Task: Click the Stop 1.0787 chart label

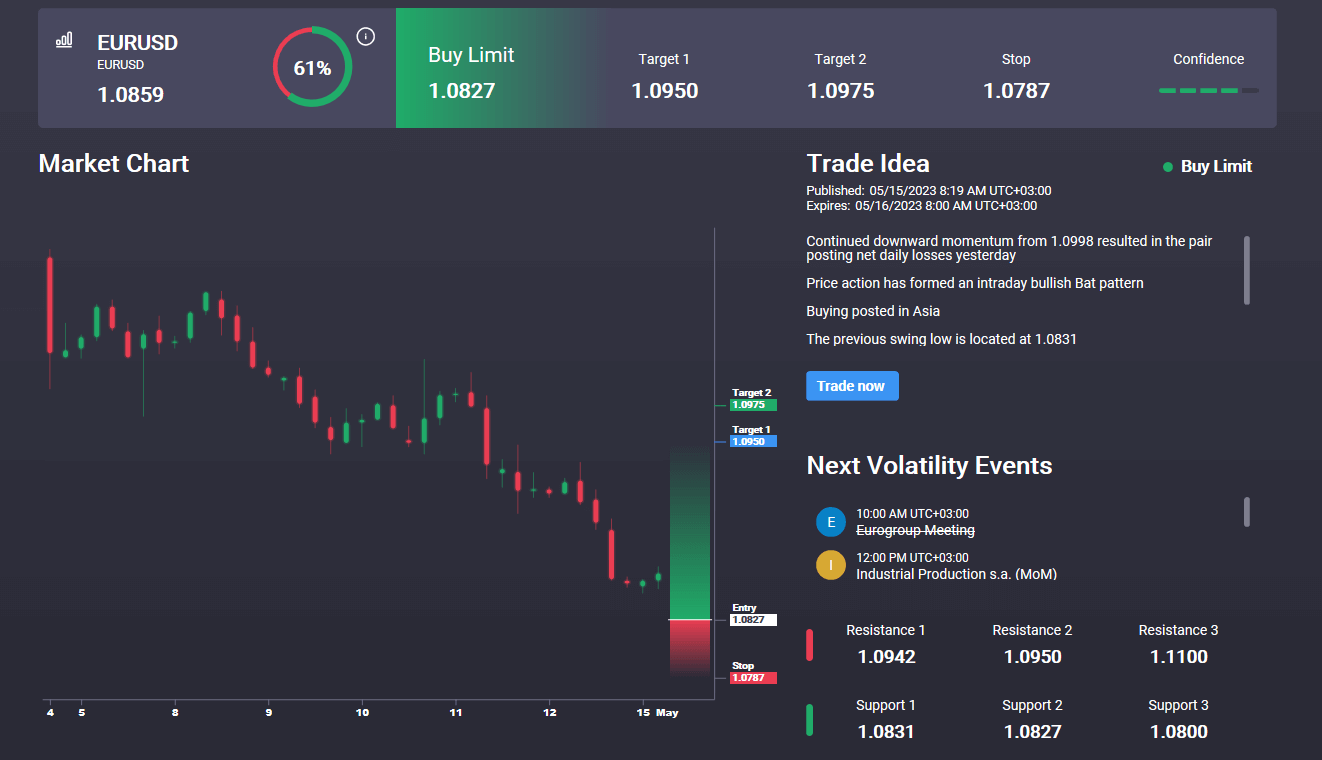Action: click(x=753, y=672)
